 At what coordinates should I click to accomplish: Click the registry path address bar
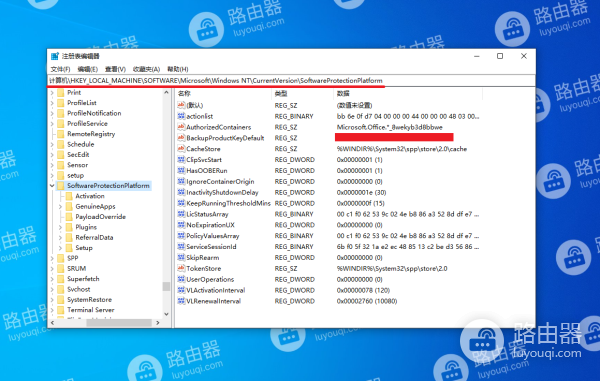[291, 81]
